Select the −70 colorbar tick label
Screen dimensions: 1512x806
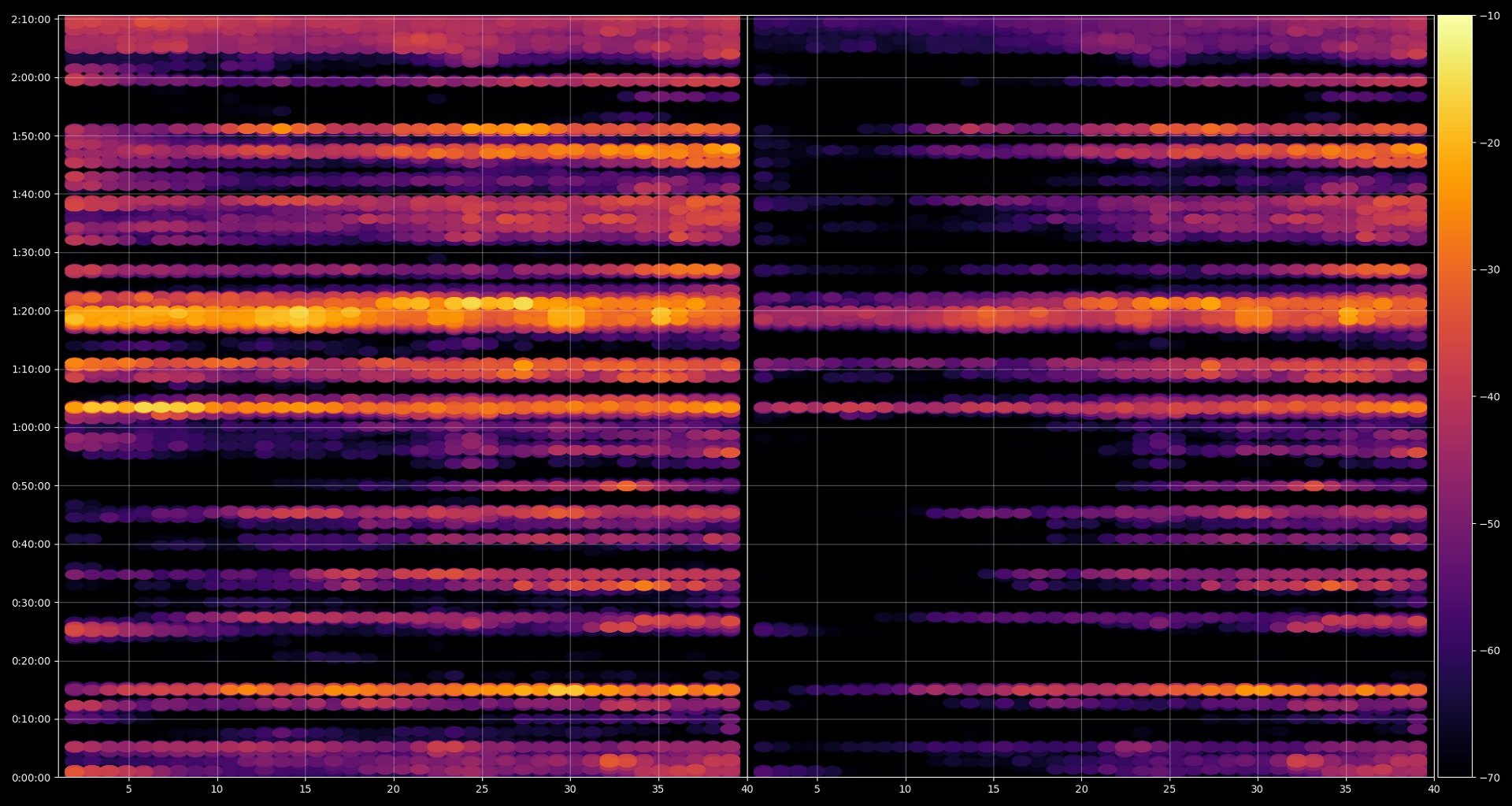coord(1490,778)
